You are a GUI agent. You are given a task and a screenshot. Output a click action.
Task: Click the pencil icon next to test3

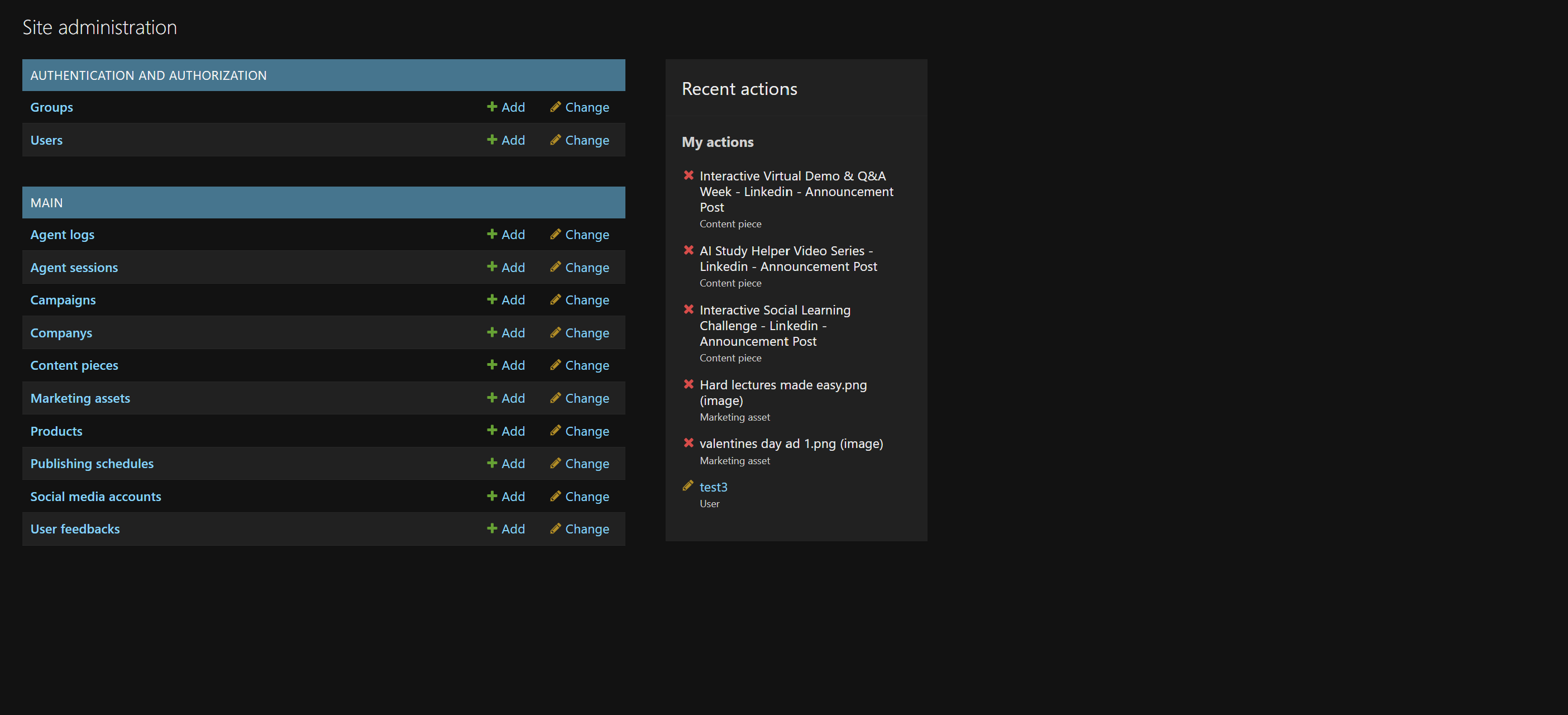(688, 486)
